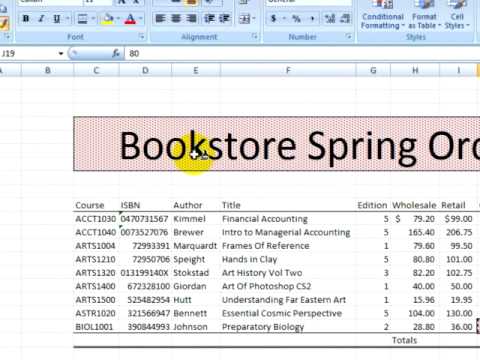Image resolution: width=480 pixels, height=360 pixels.
Task: Apply Comma Style
Action: tap(312, 19)
